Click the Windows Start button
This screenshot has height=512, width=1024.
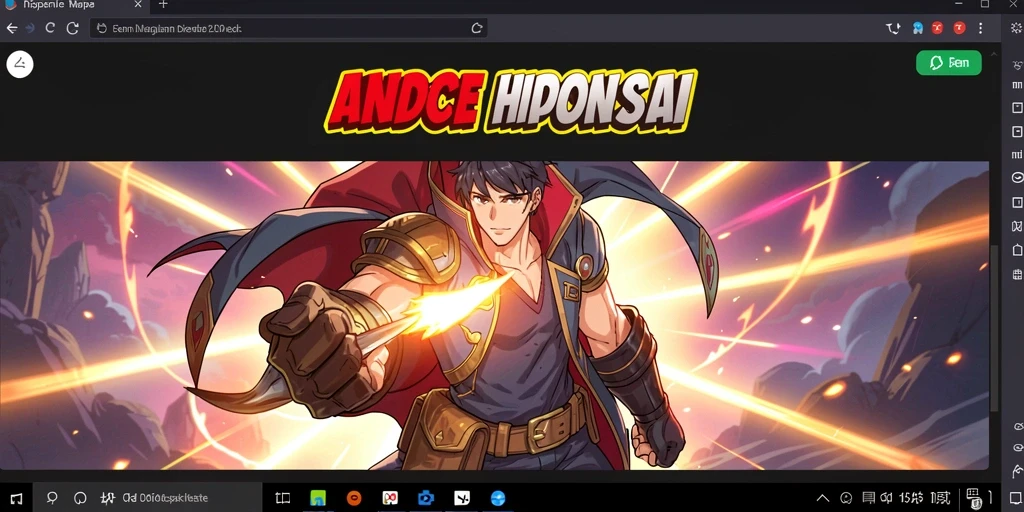tap(16, 498)
